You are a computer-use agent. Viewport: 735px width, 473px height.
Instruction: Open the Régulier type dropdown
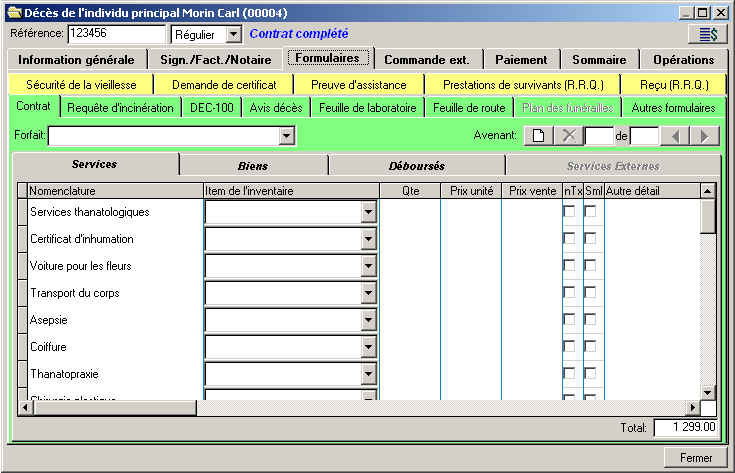(x=233, y=35)
